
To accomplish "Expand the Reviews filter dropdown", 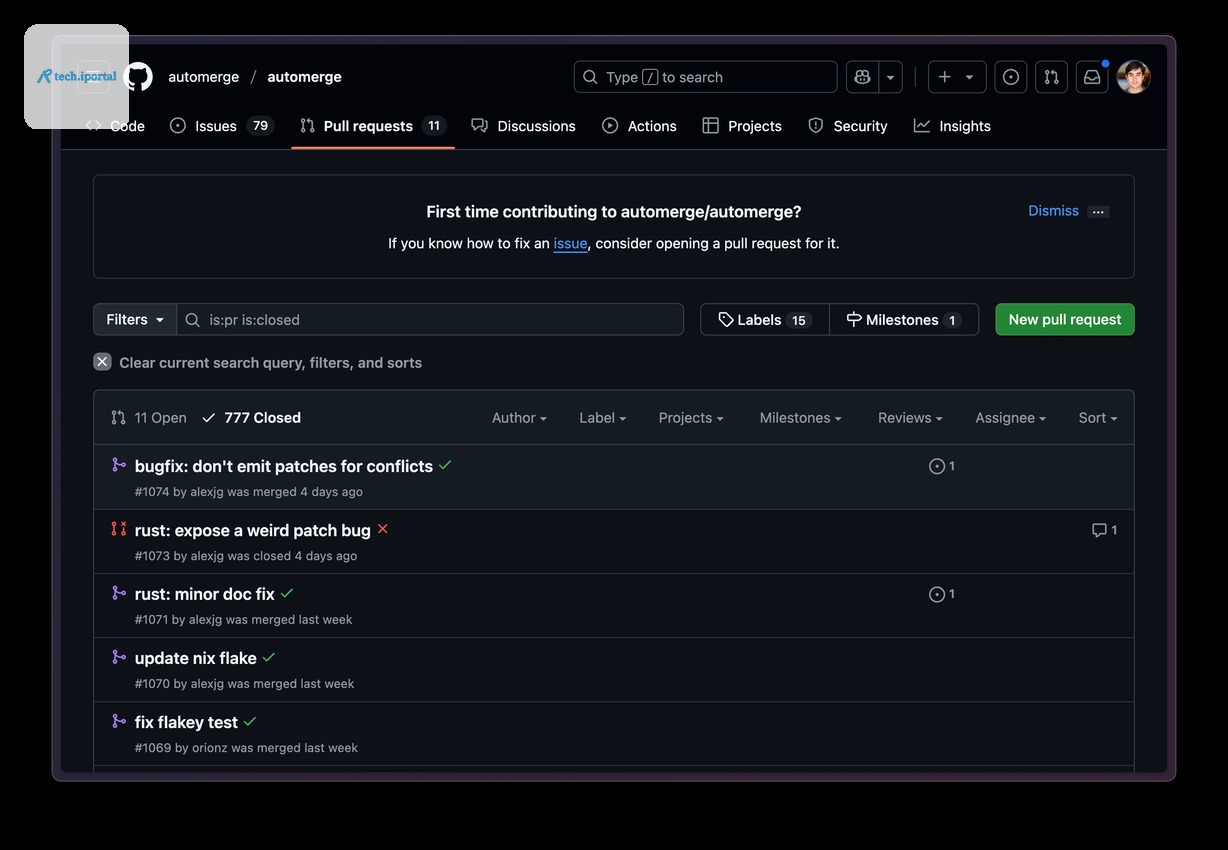I will point(910,418).
